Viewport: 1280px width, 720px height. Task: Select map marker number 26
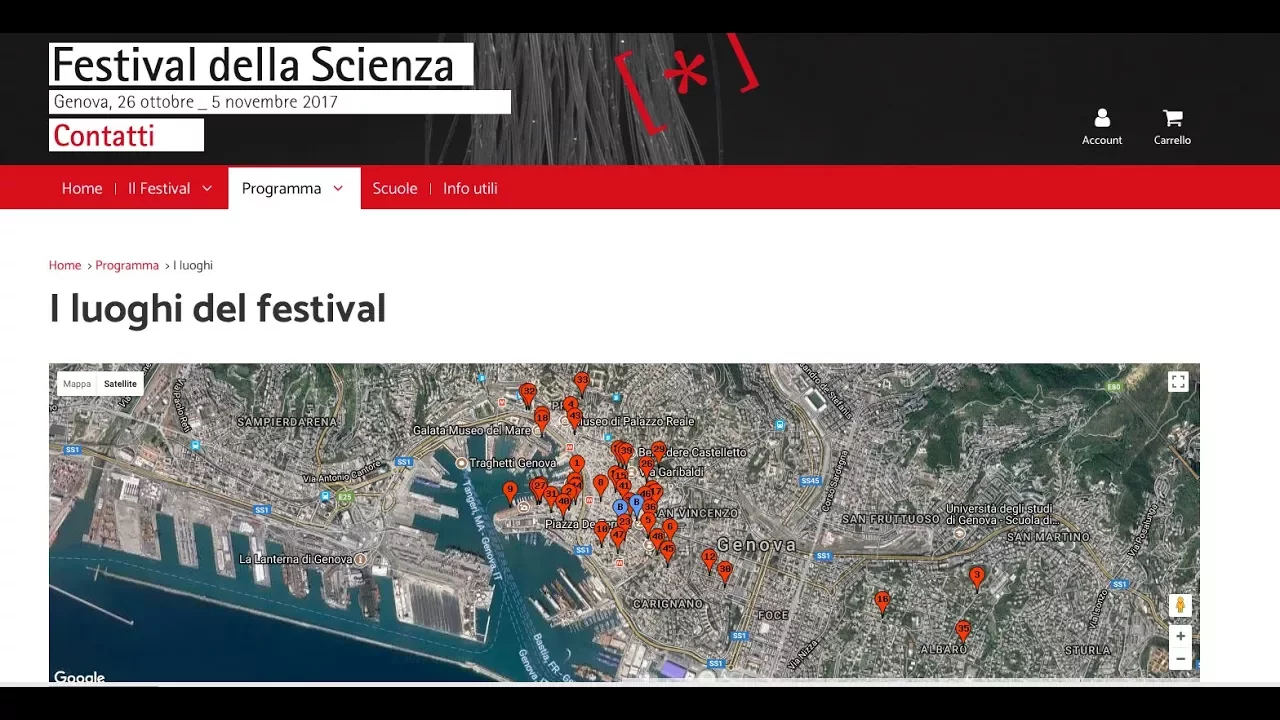[x=646, y=467]
